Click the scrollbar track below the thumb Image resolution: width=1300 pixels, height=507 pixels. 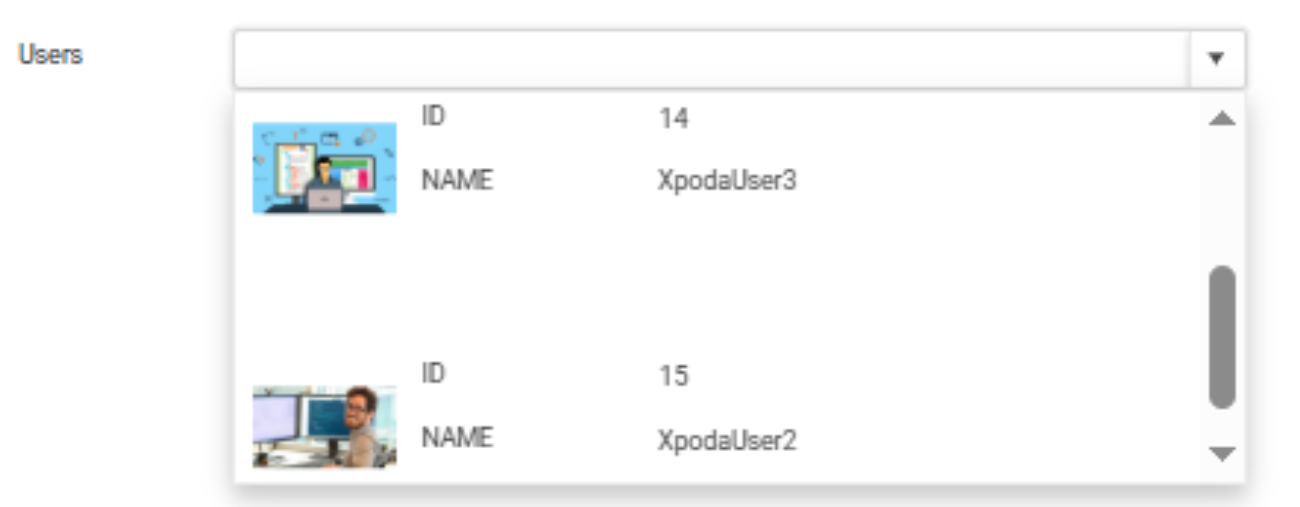1222,426
